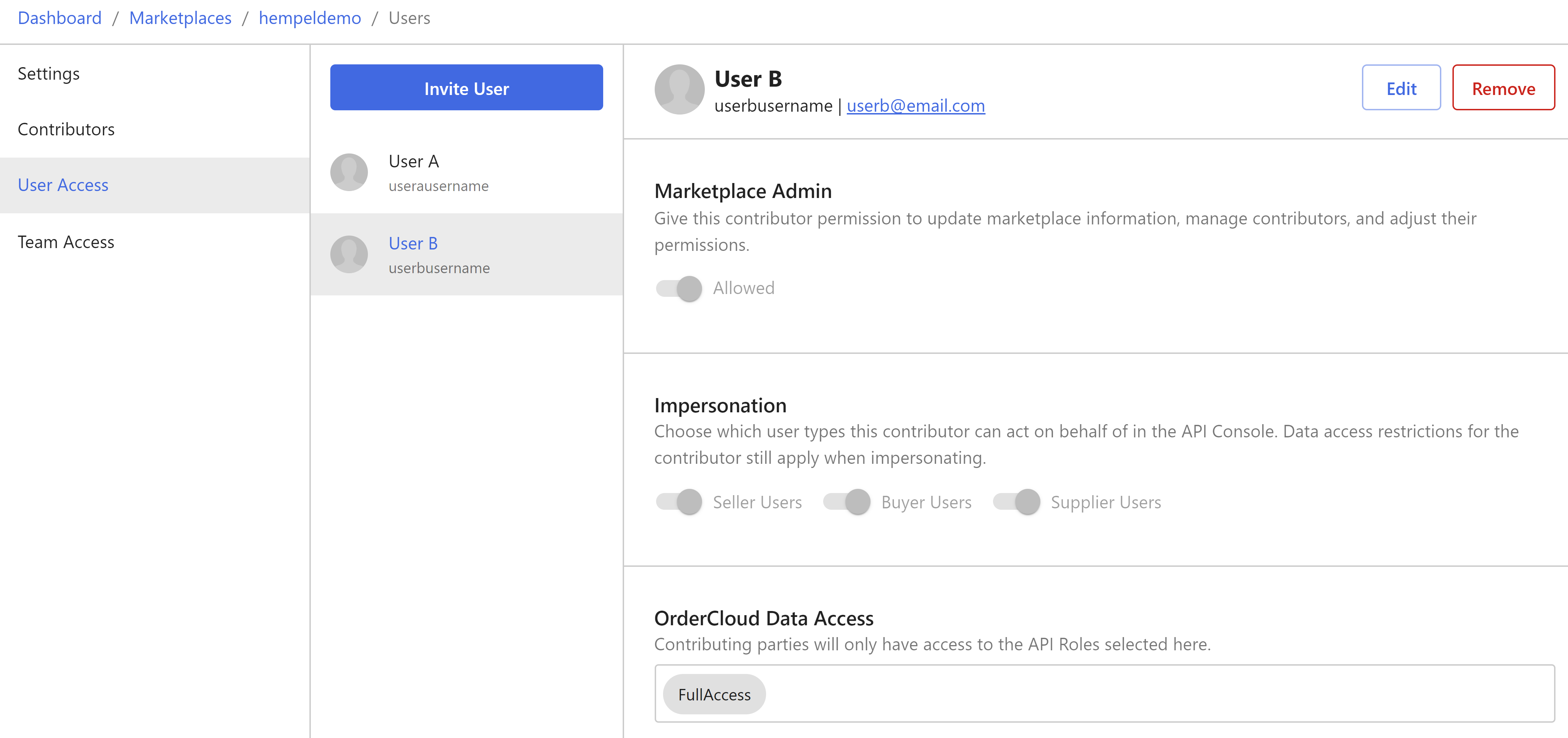The image size is (1568, 738).
Task: Select User B name in the user list
Action: tap(413, 243)
